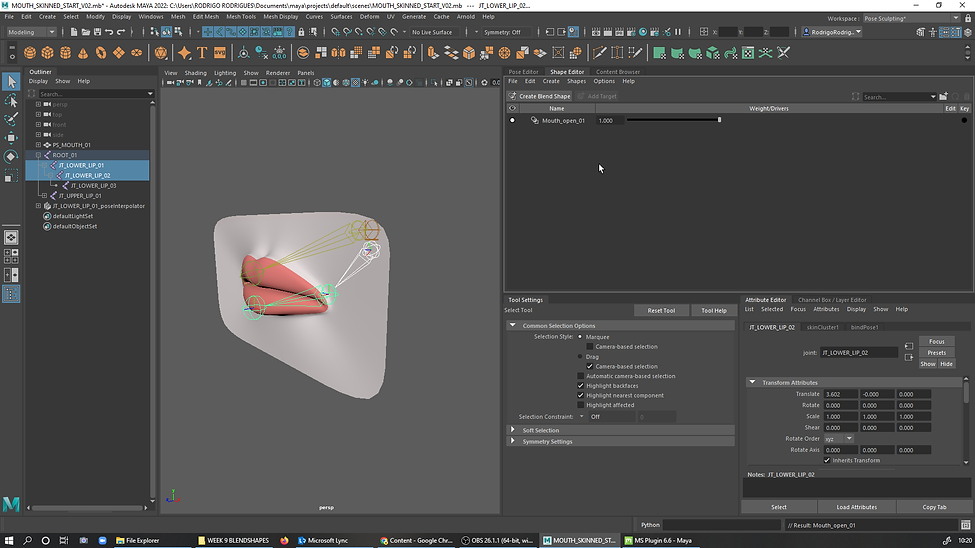Select Drag selection style
The height and width of the screenshot is (548, 975).
tap(580, 356)
